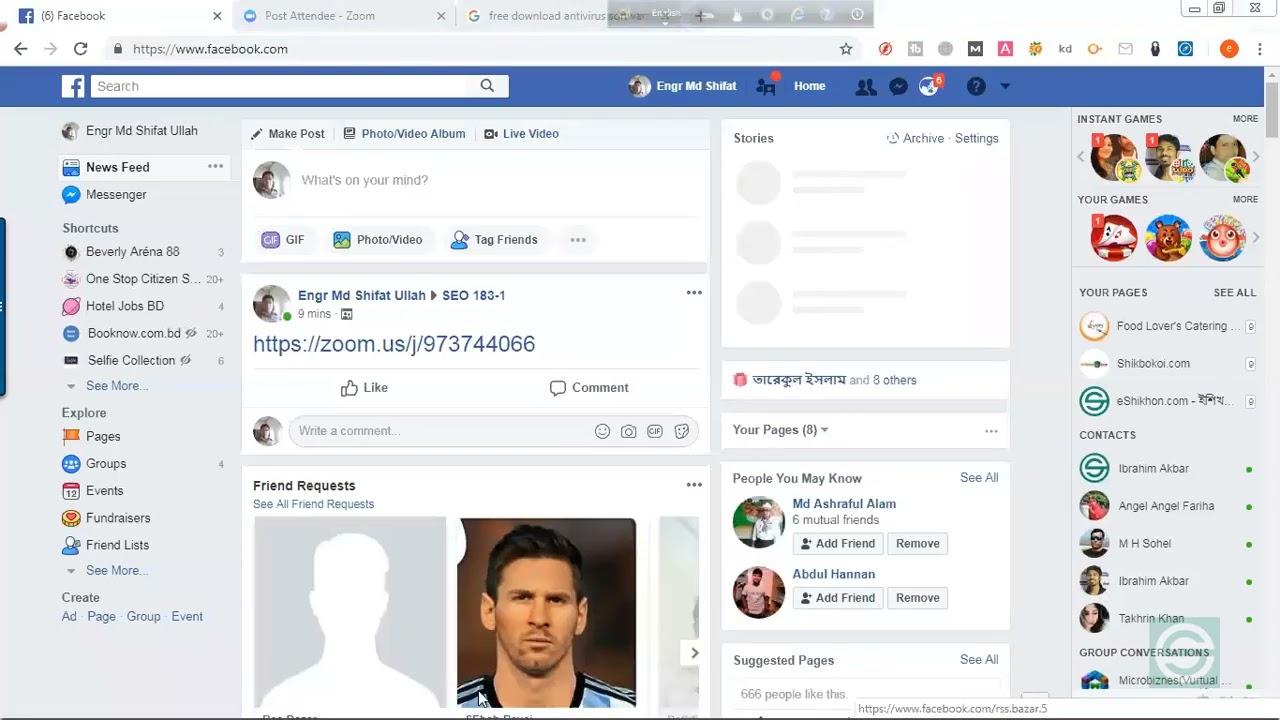Open account settings dropdown arrow
The width and height of the screenshot is (1280, 720).
[1005, 87]
